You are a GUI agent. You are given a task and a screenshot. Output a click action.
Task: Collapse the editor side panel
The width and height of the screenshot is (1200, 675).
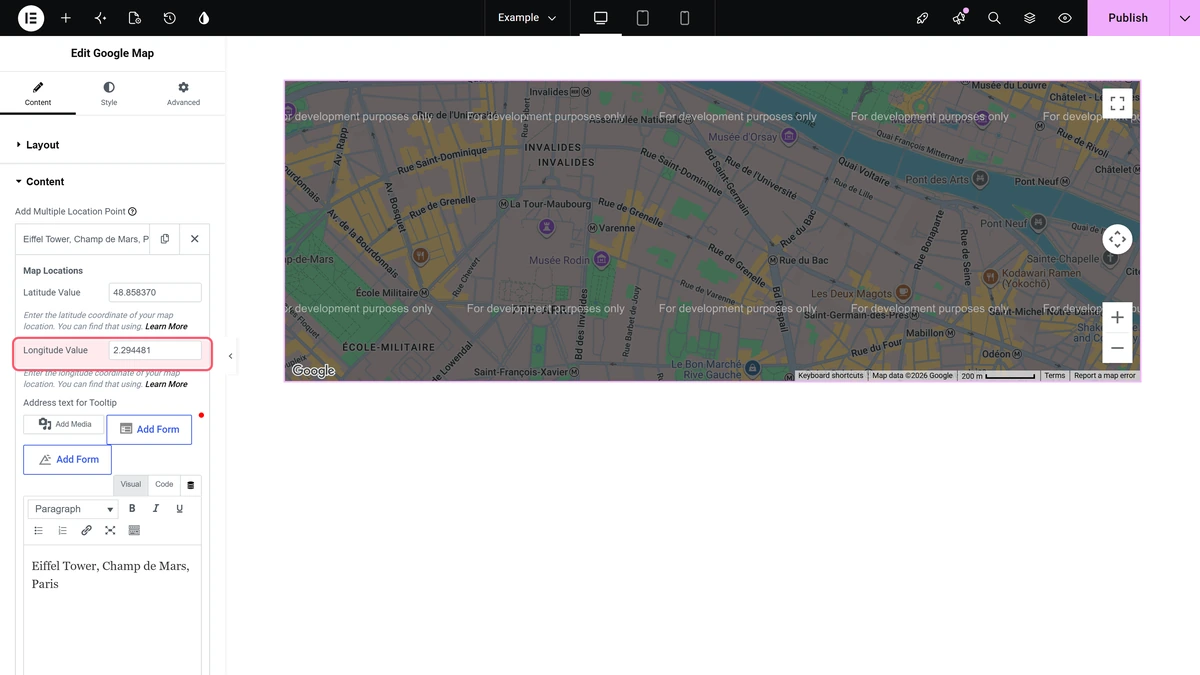pos(231,356)
